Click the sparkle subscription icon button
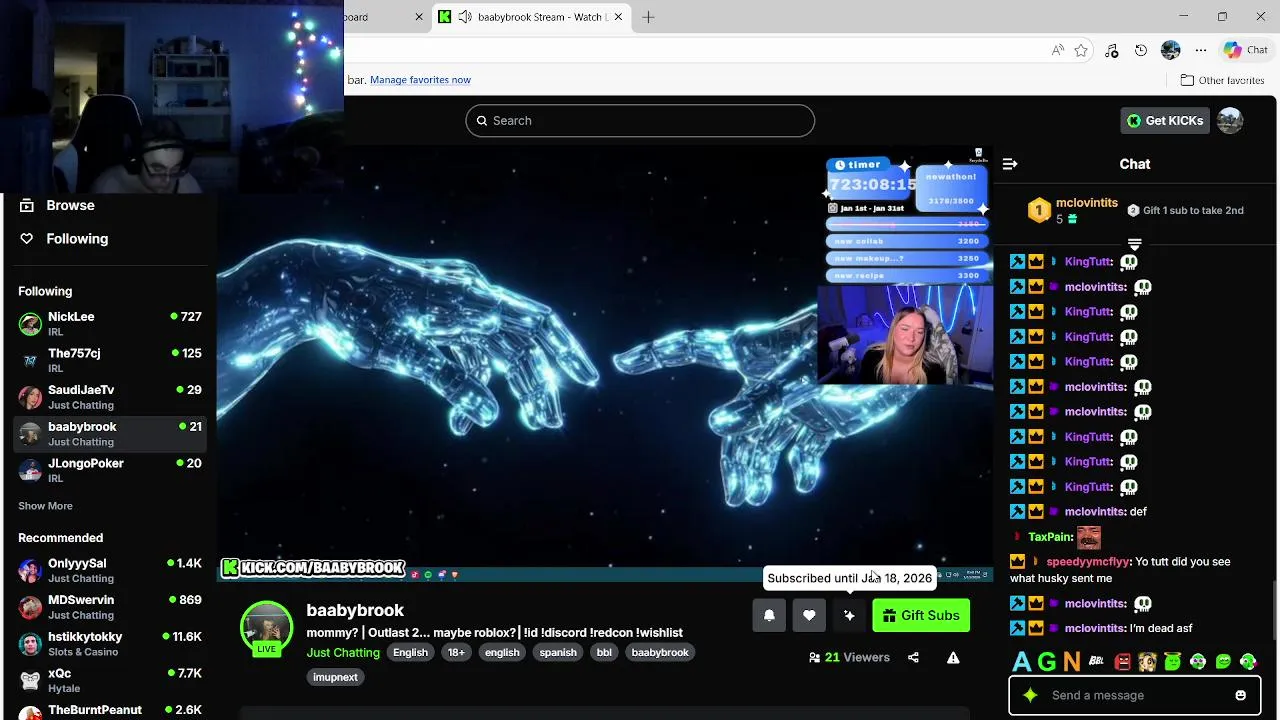 coord(849,615)
